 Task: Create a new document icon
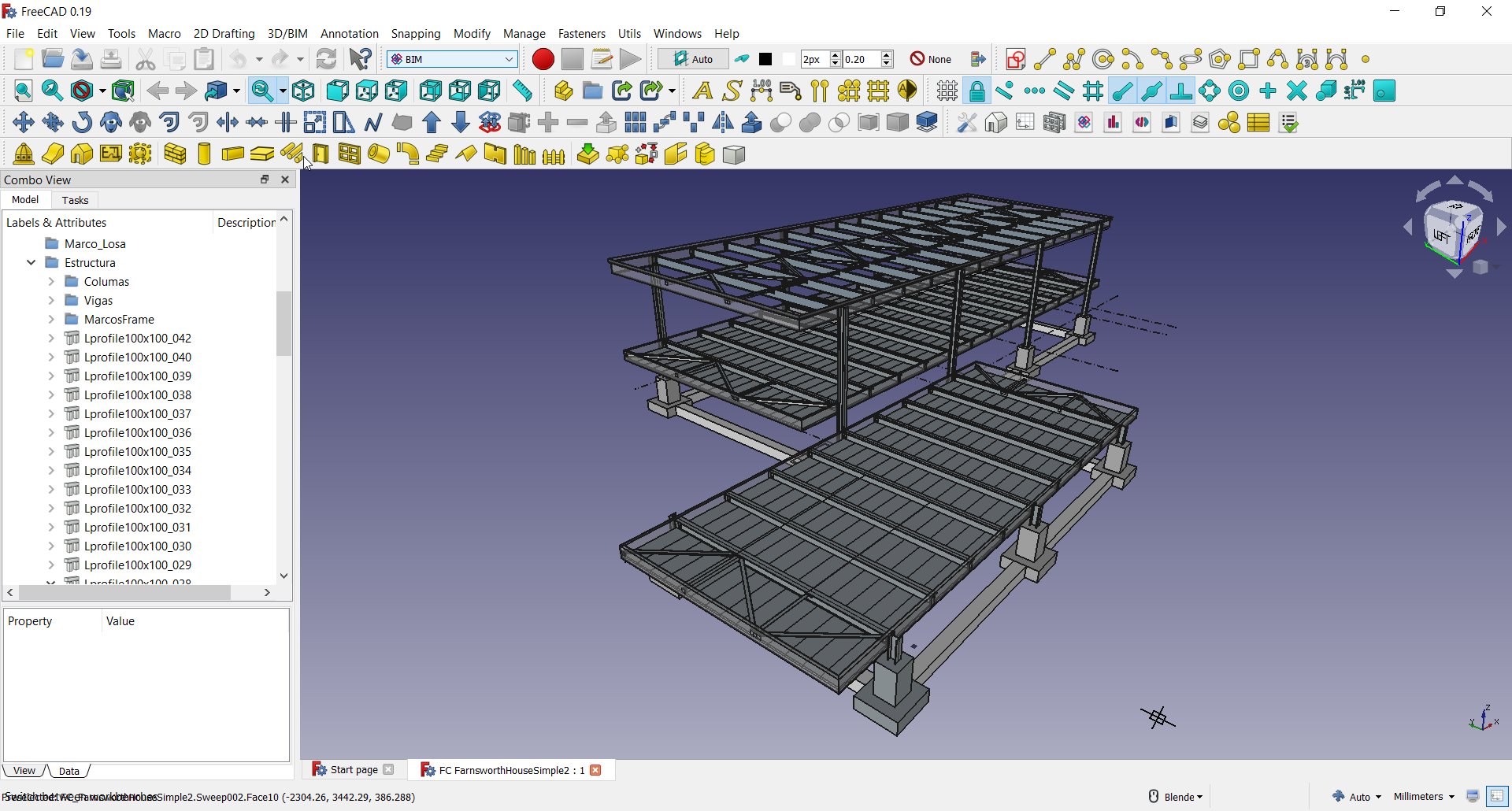point(24,59)
